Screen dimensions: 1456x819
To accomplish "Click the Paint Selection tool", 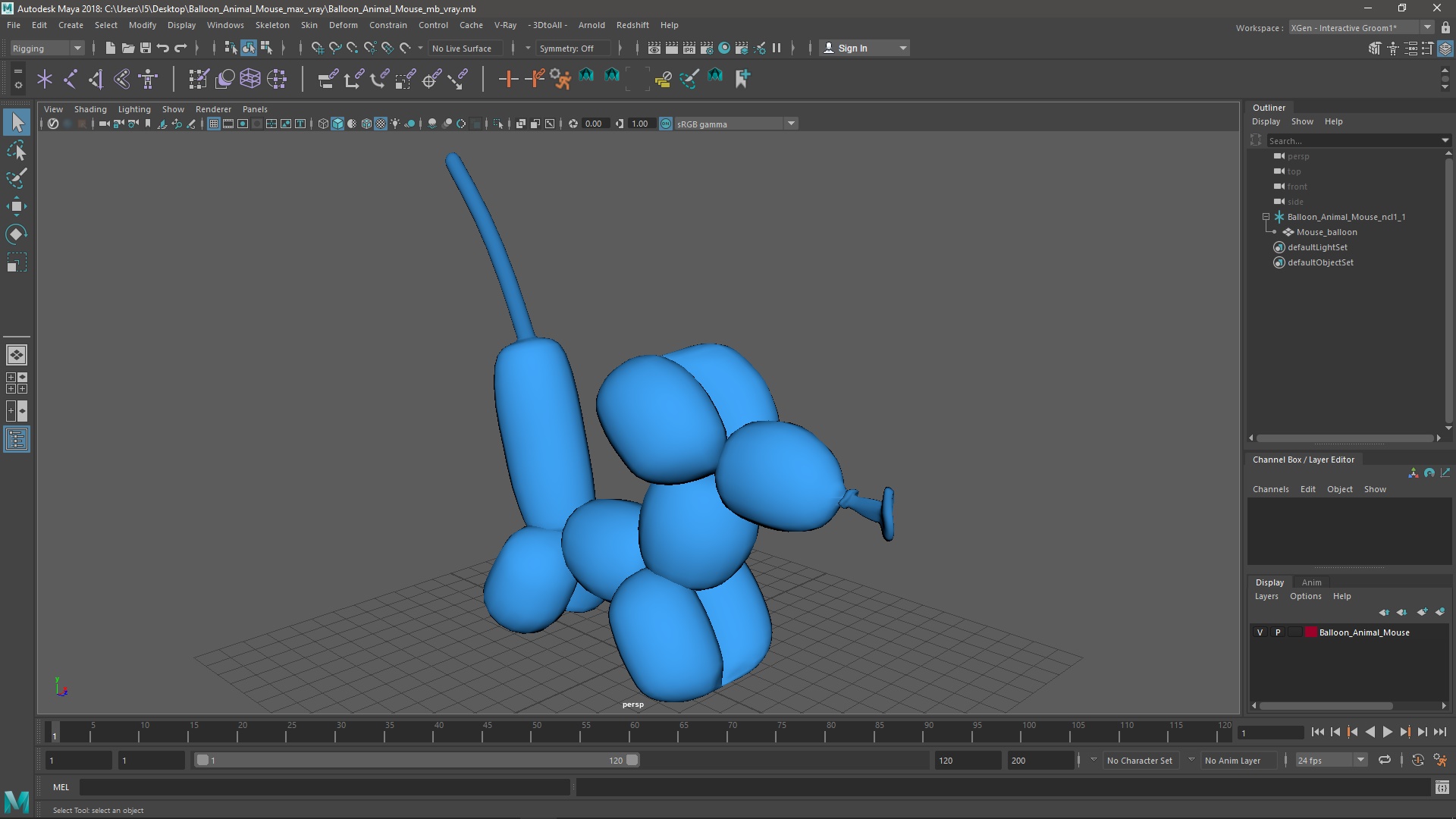I will coord(17,179).
